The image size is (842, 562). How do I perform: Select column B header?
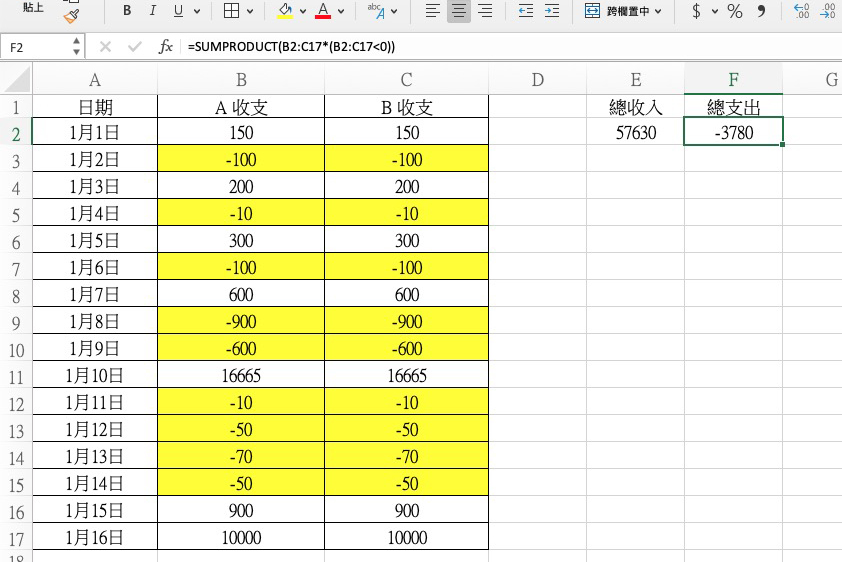coord(241,79)
